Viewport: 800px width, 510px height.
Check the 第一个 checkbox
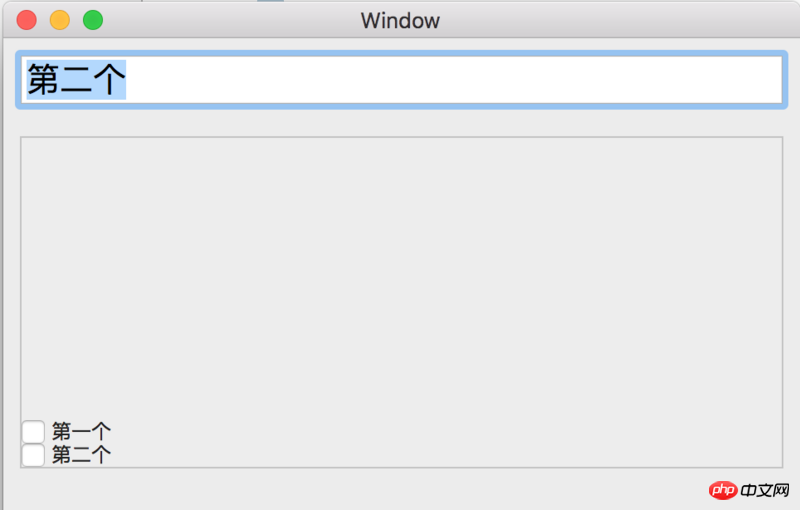tap(33, 431)
